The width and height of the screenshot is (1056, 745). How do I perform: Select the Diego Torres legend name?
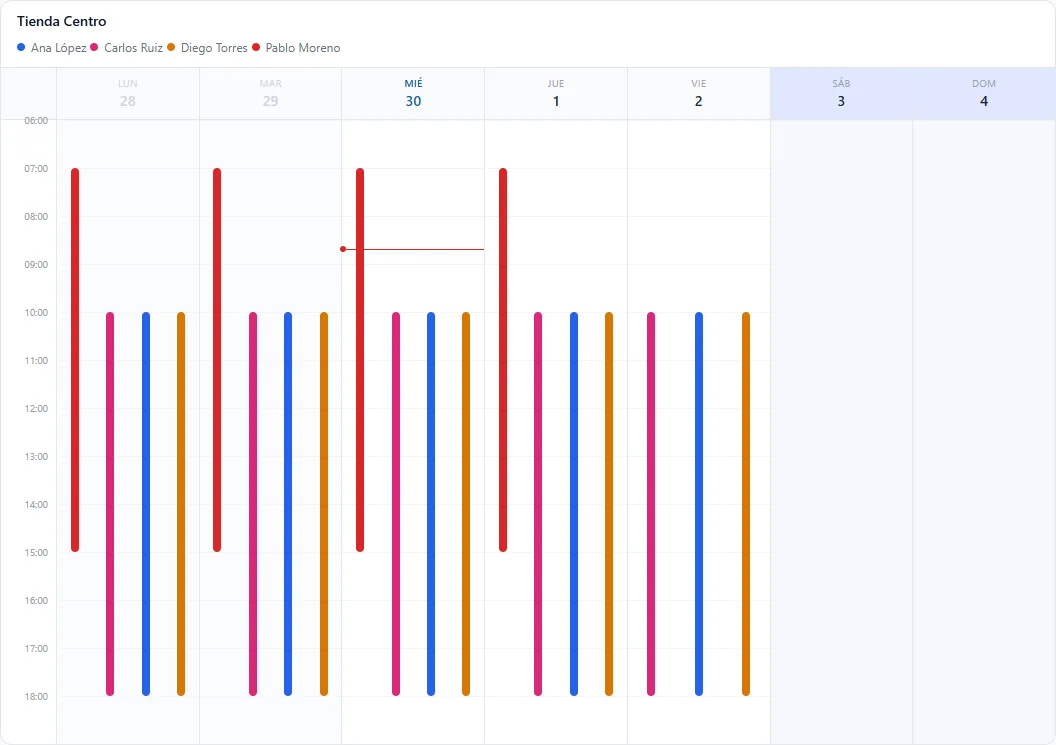point(214,48)
